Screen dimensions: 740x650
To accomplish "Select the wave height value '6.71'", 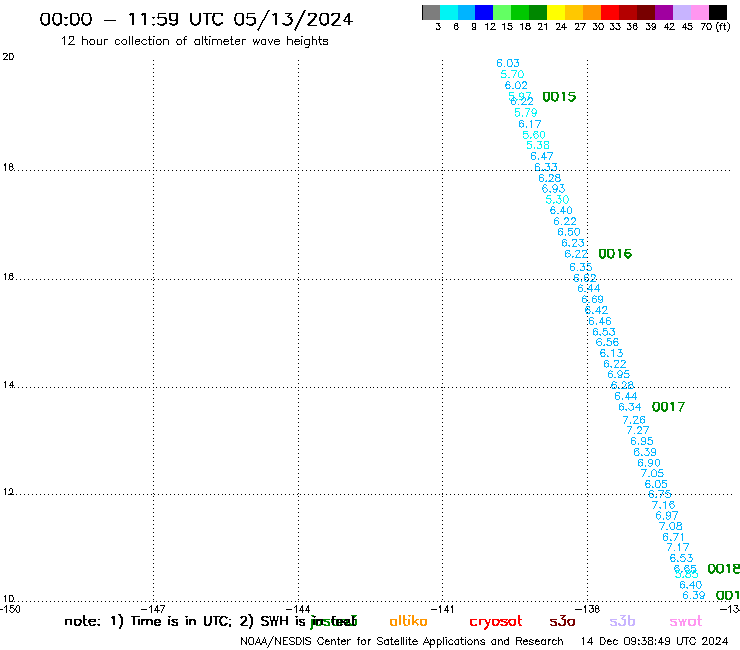I will tap(673, 537).
